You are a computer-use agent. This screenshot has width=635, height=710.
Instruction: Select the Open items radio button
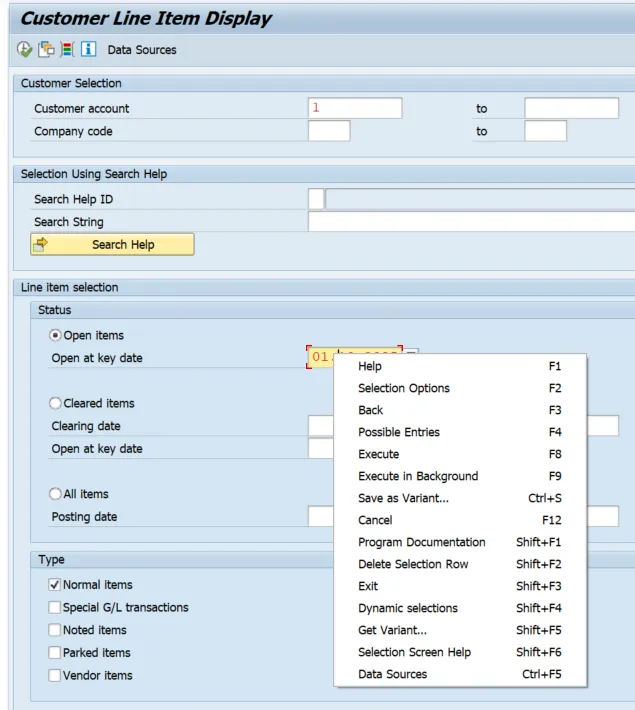click(57, 335)
